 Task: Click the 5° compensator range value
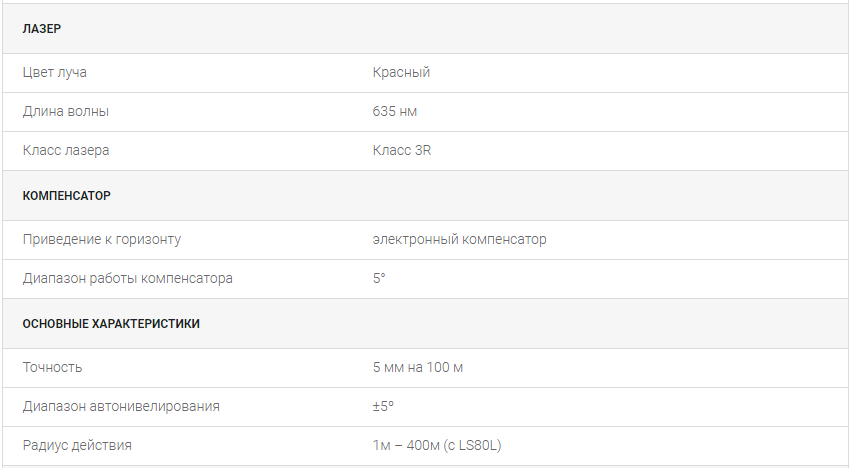click(379, 279)
